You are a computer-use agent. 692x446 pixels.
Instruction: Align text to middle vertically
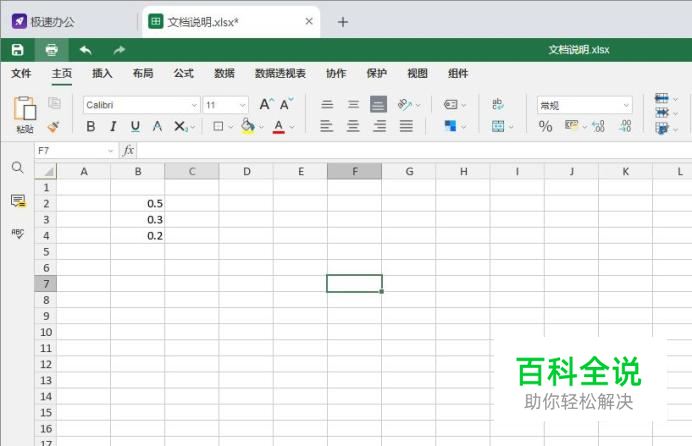click(353, 105)
